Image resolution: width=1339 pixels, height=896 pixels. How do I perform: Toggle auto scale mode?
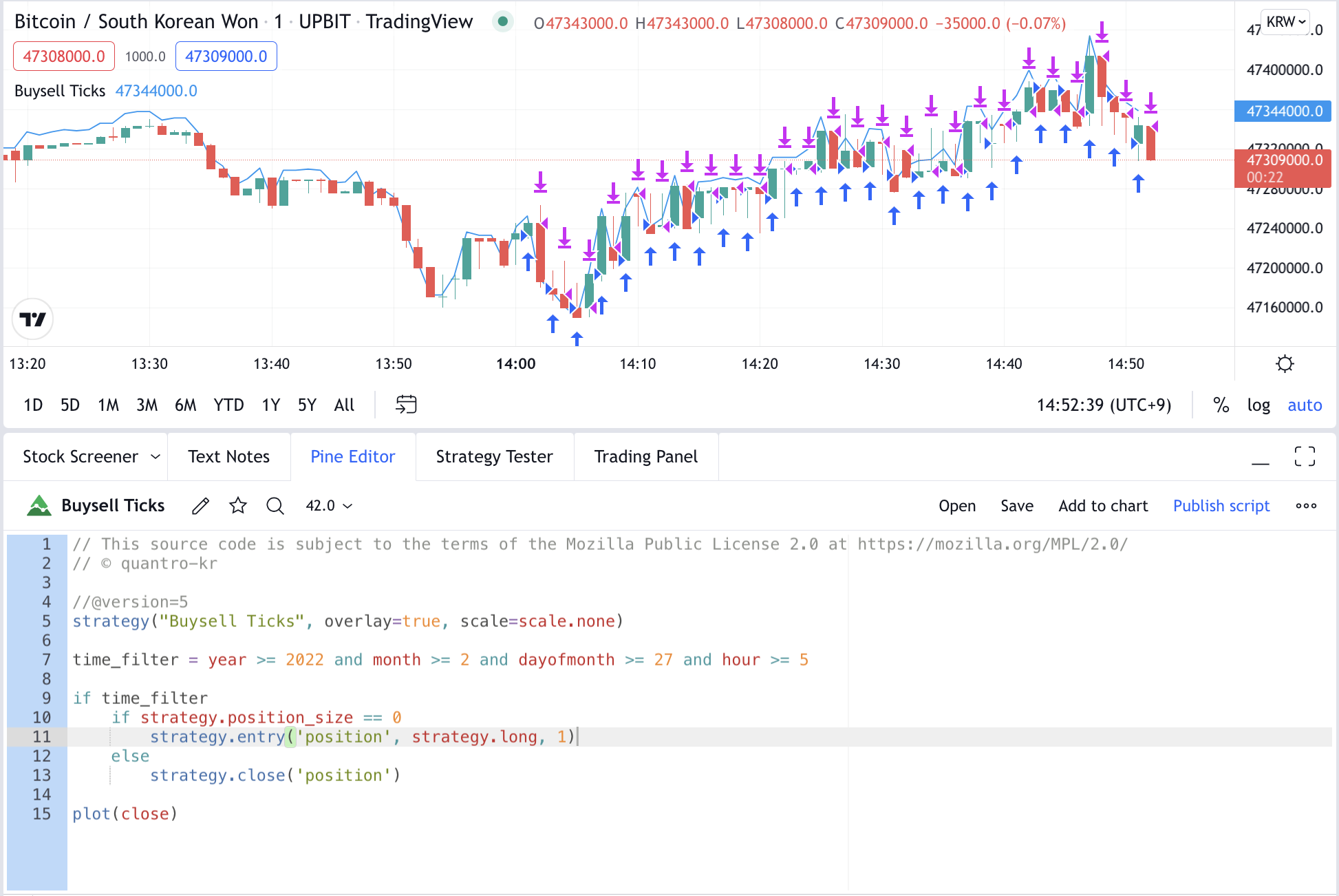coord(1305,405)
